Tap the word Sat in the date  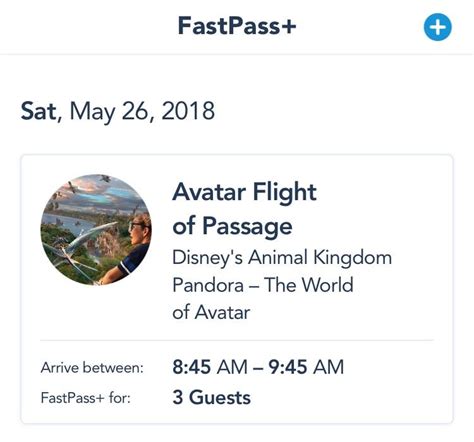(39, 111)
